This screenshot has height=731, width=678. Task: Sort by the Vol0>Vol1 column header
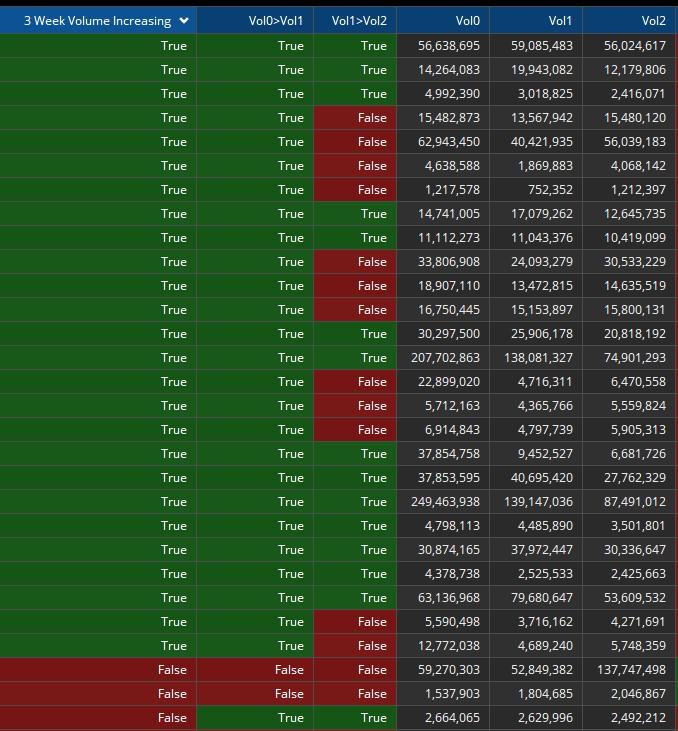pos(275,21)
